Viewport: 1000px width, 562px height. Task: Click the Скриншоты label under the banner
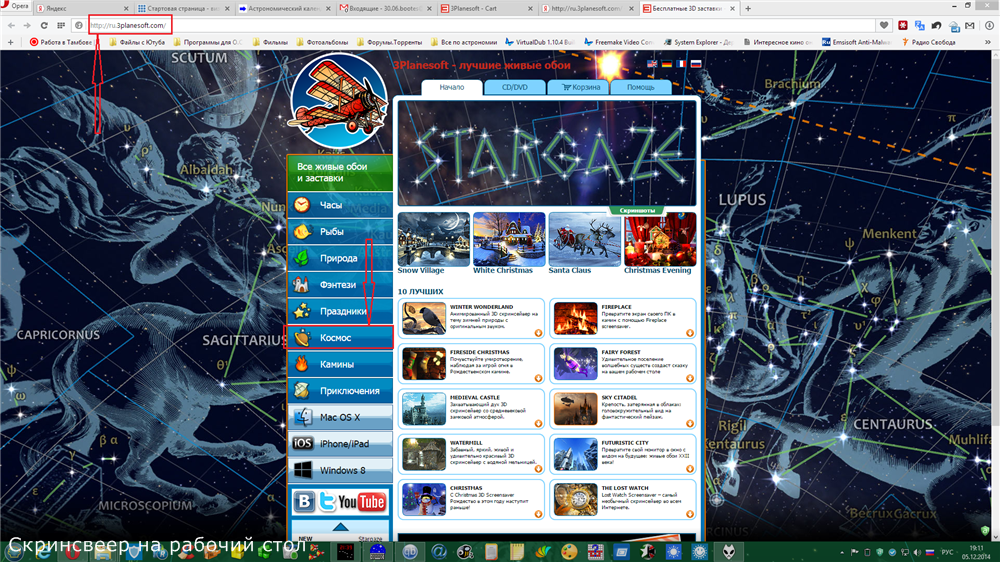click(637, 210)
